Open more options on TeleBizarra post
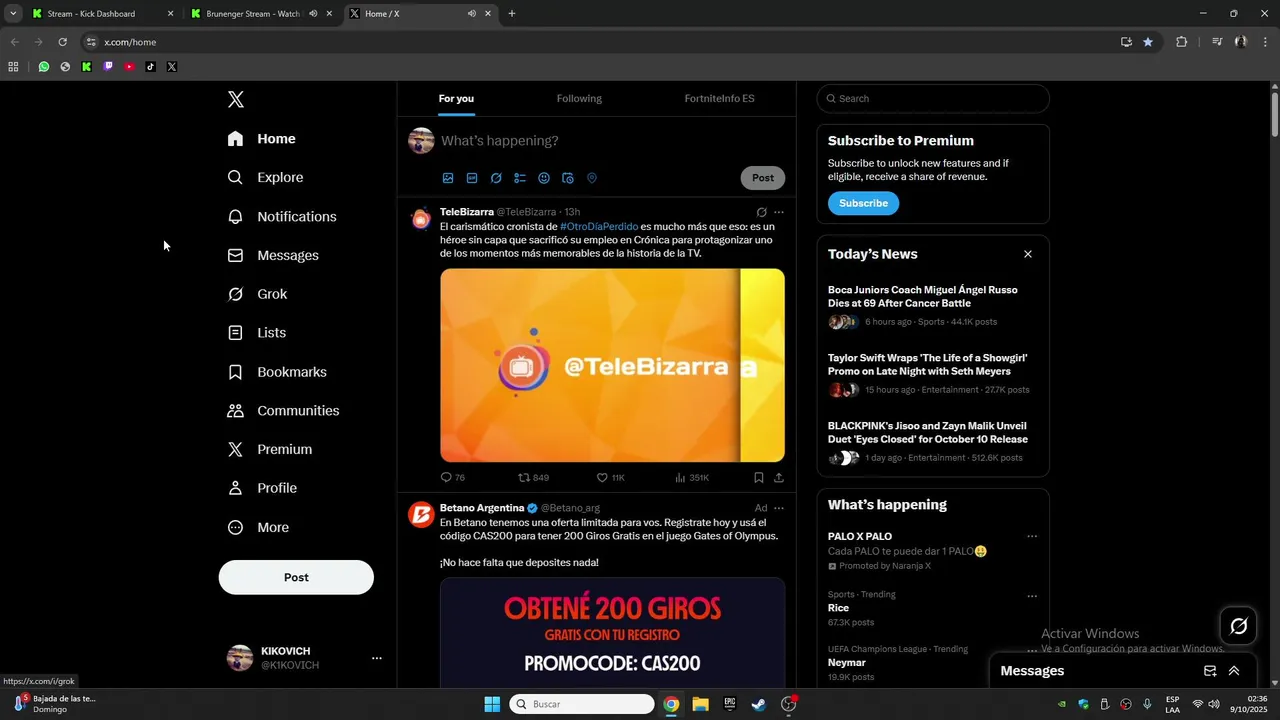The height and width of the screenshot is (720, 1280). pyautogui.click(x=779, y=212)
